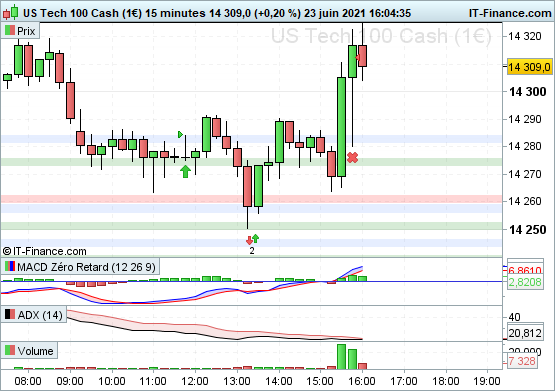Click the 14 300 price axis label
The width and height of the screenshot is (555, 391).
point(527,92)
